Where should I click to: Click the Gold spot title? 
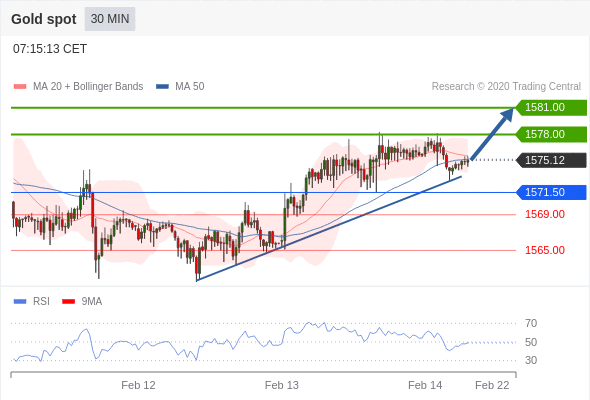(x=44, y=19)
